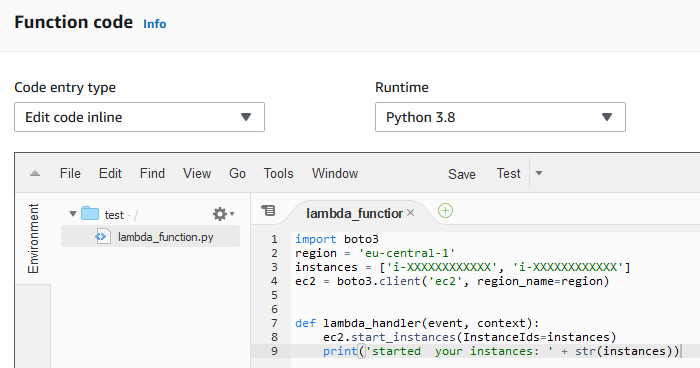Click the test folder icon
700x368 pixels.
pos(90,213)
